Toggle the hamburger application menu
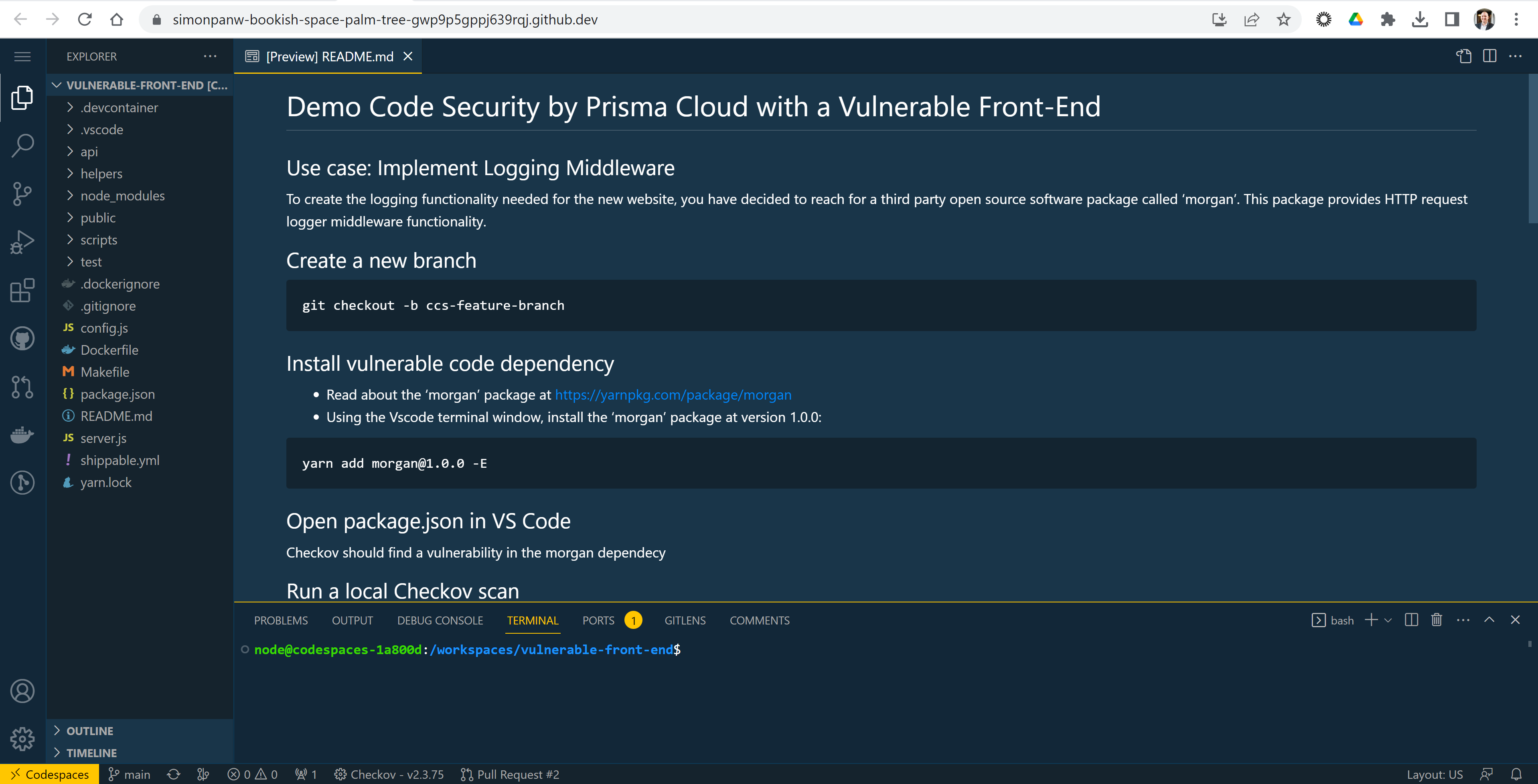This screenshot has width=1538, height=784. click(22, 56)
